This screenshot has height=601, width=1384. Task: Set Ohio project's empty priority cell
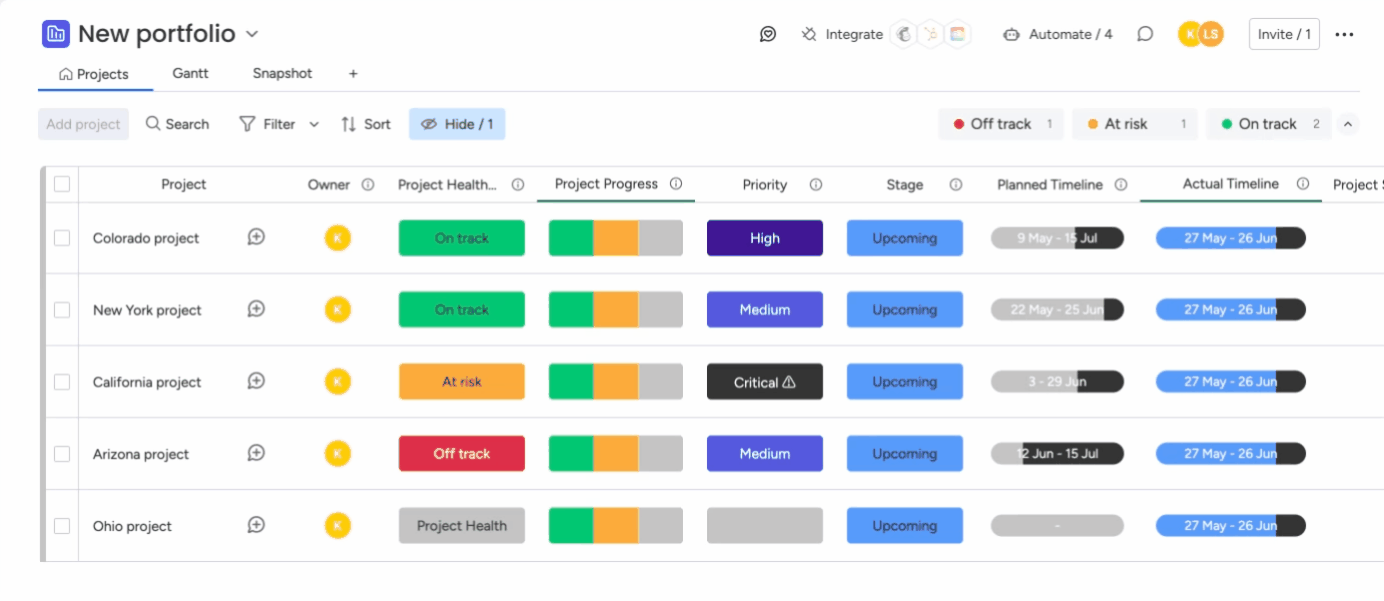click(765, 526)
